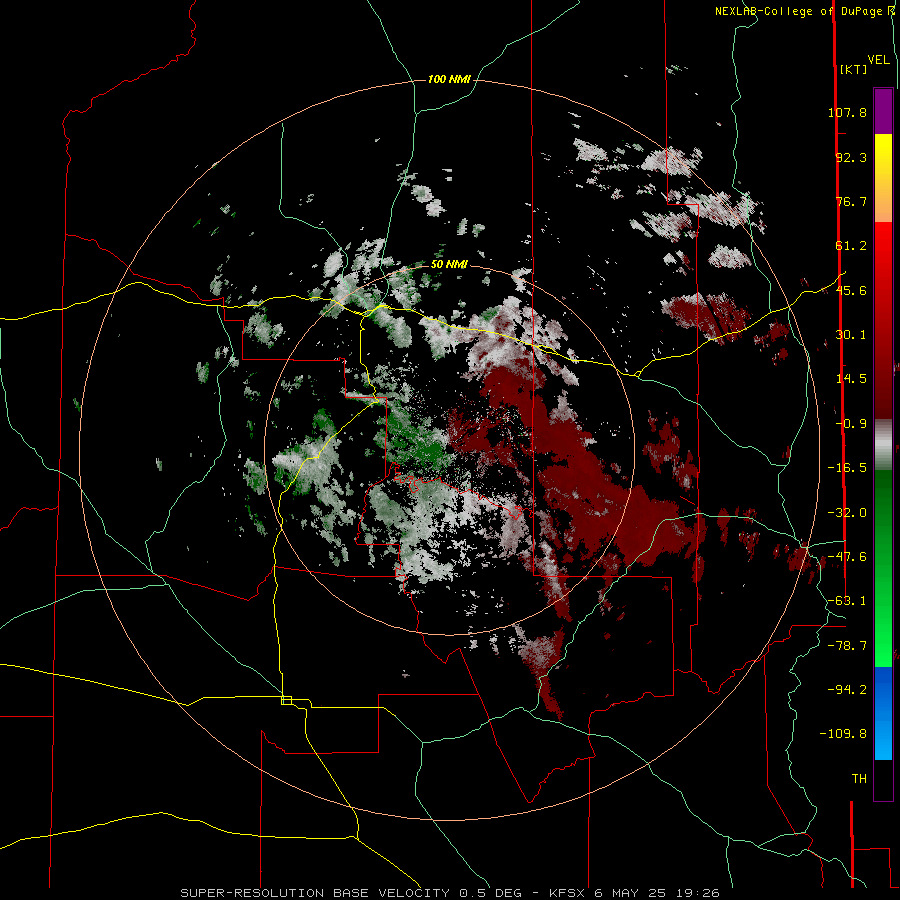This screenshot has height=900, width=900.
Task: Click the [KT] units label
Action: 853,69
